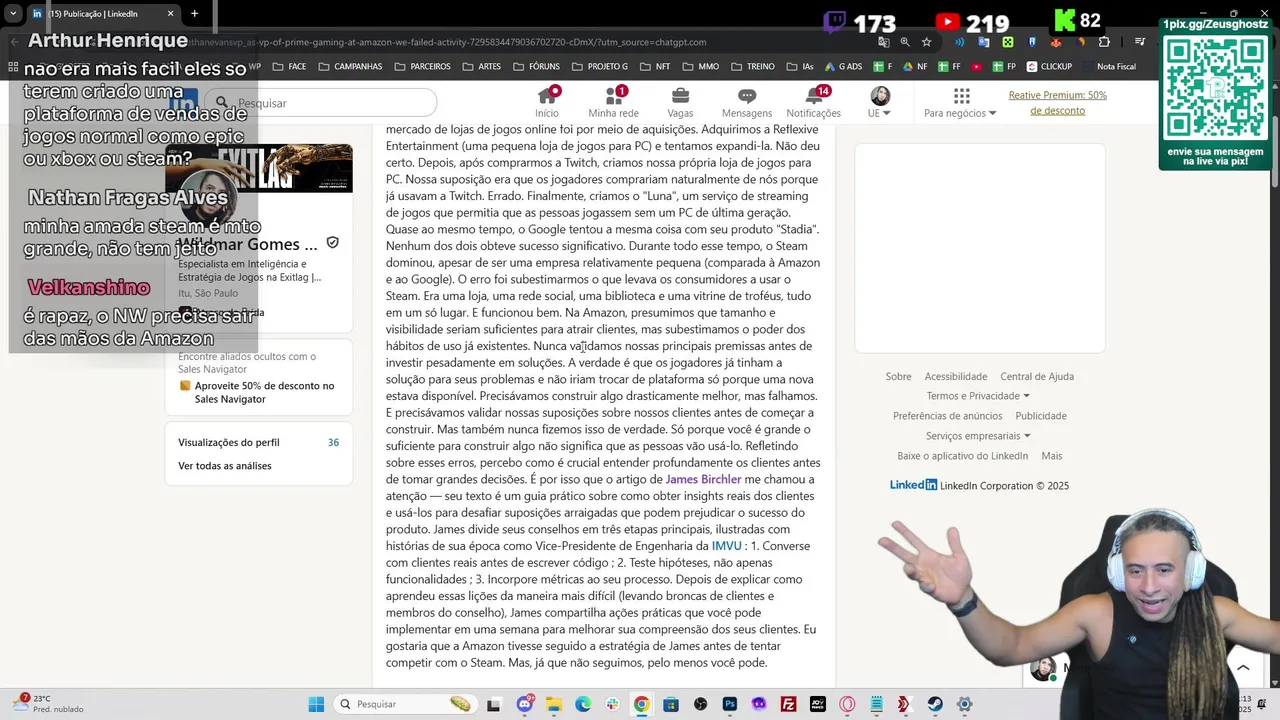Open new browser tab plus button
Screen dimensions: 1280x720
[194, 13]
